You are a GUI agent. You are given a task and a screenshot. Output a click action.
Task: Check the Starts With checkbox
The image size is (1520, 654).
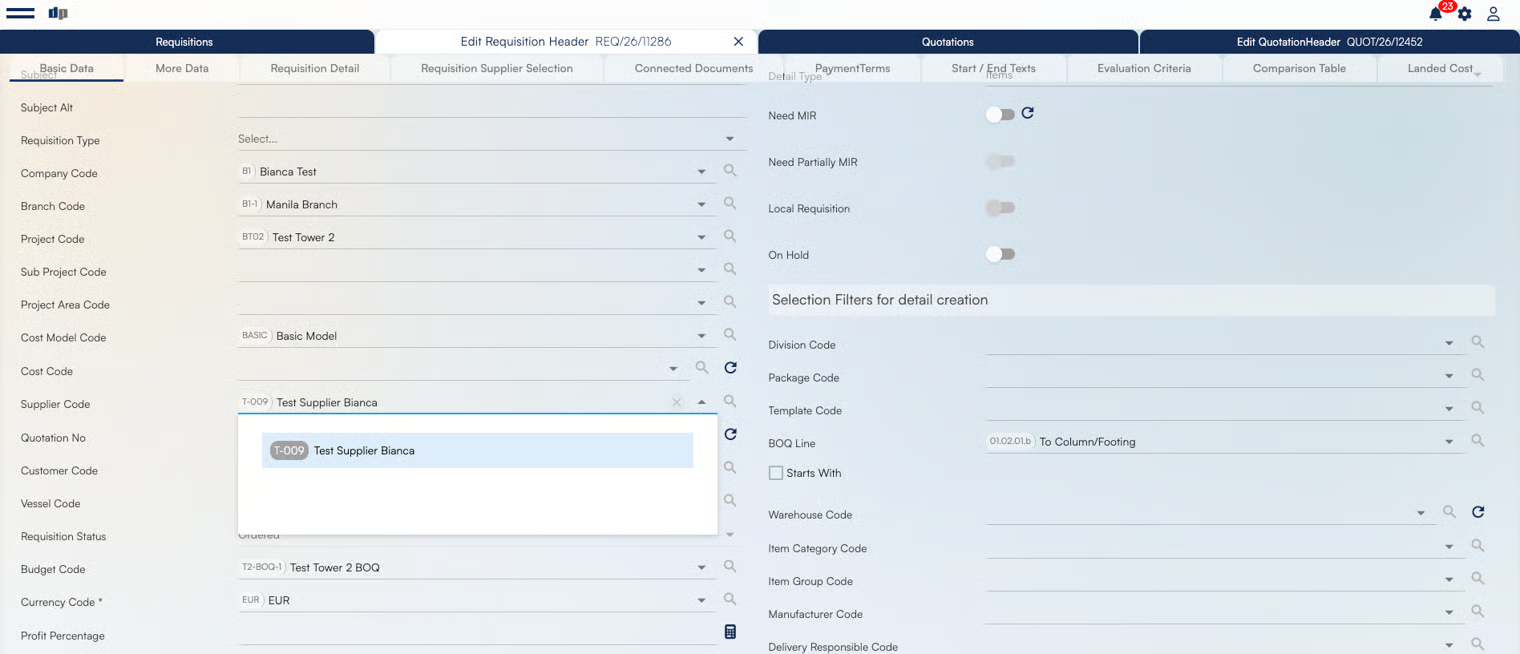[x=776, y=473]
